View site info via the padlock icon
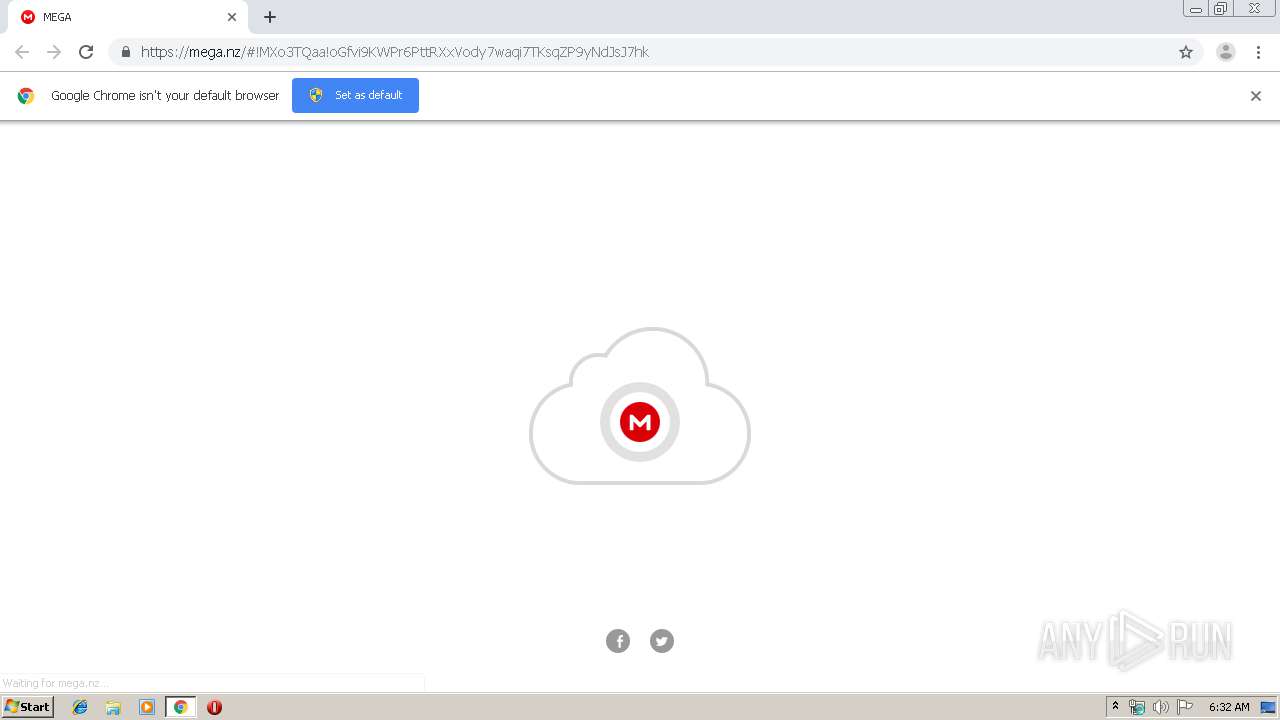The image size is (1280, 720). [125, 52]
